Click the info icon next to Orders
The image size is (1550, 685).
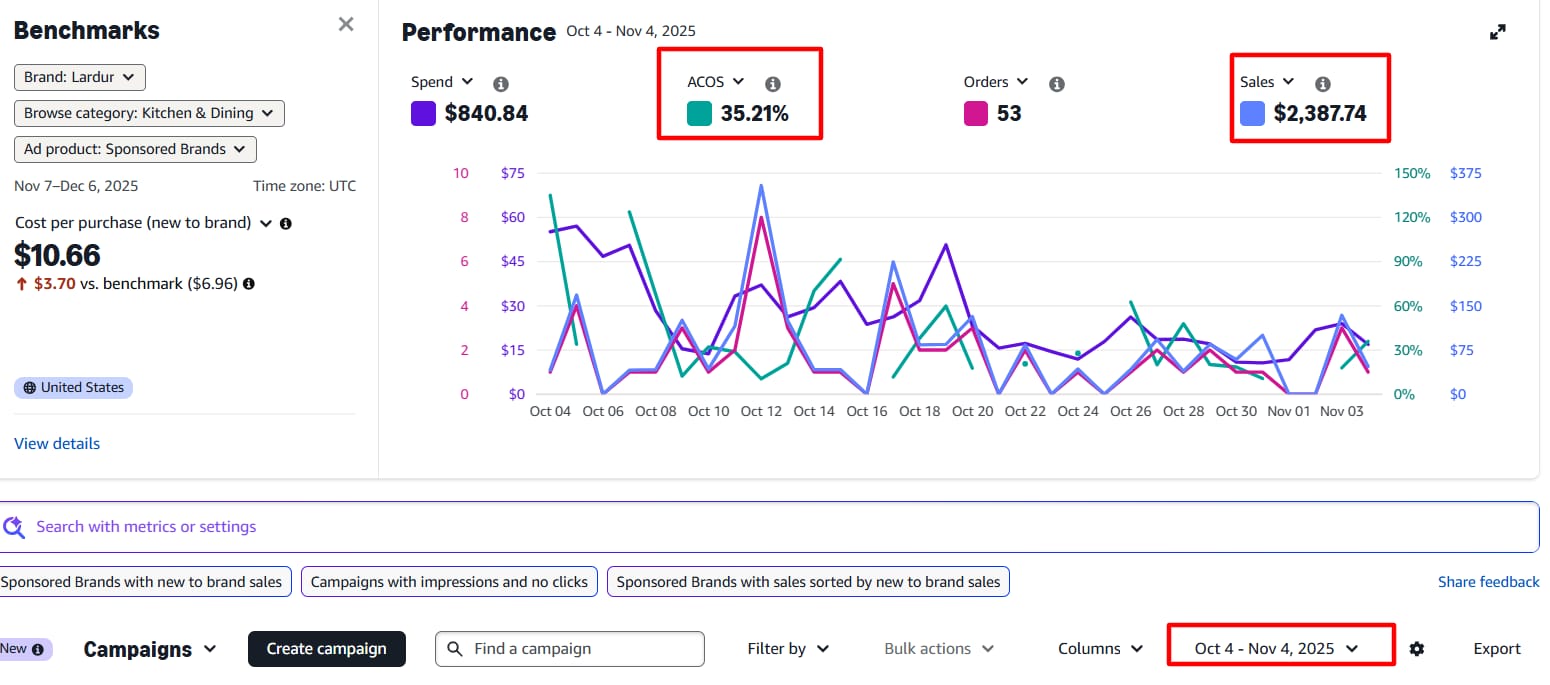coord(1057,84)
